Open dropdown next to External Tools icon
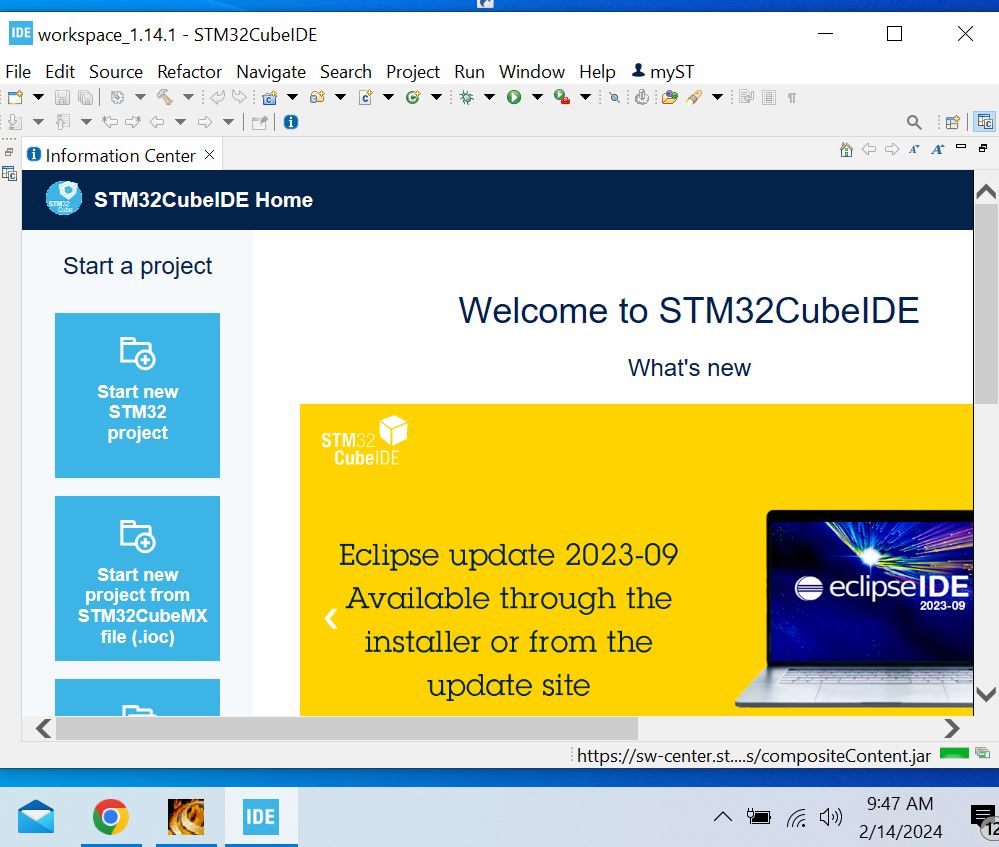Viewport: 999px width, 847px height. [585, 98]
